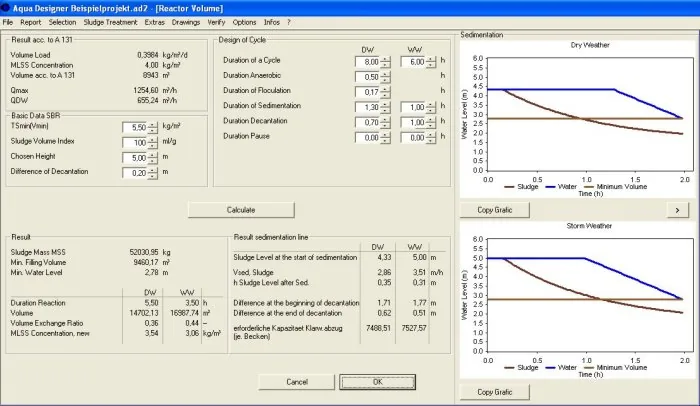Adjust the Chosen Height stepper
The height and width of the screenshot is (406, 700).
pos(153,158)
